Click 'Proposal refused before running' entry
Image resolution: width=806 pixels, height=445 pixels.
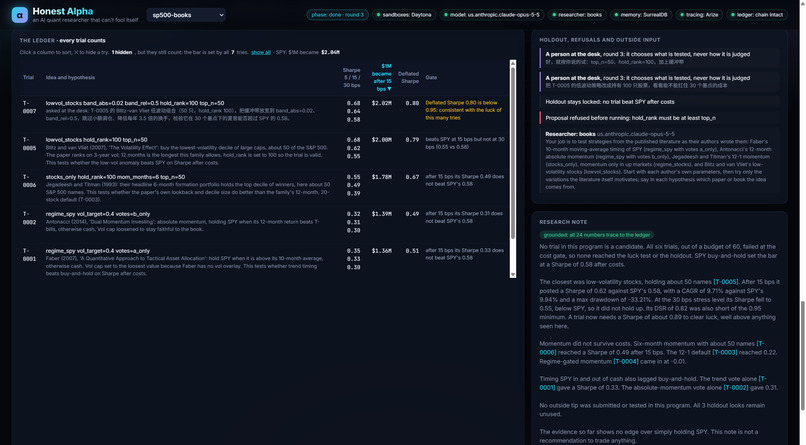(660, 118)
